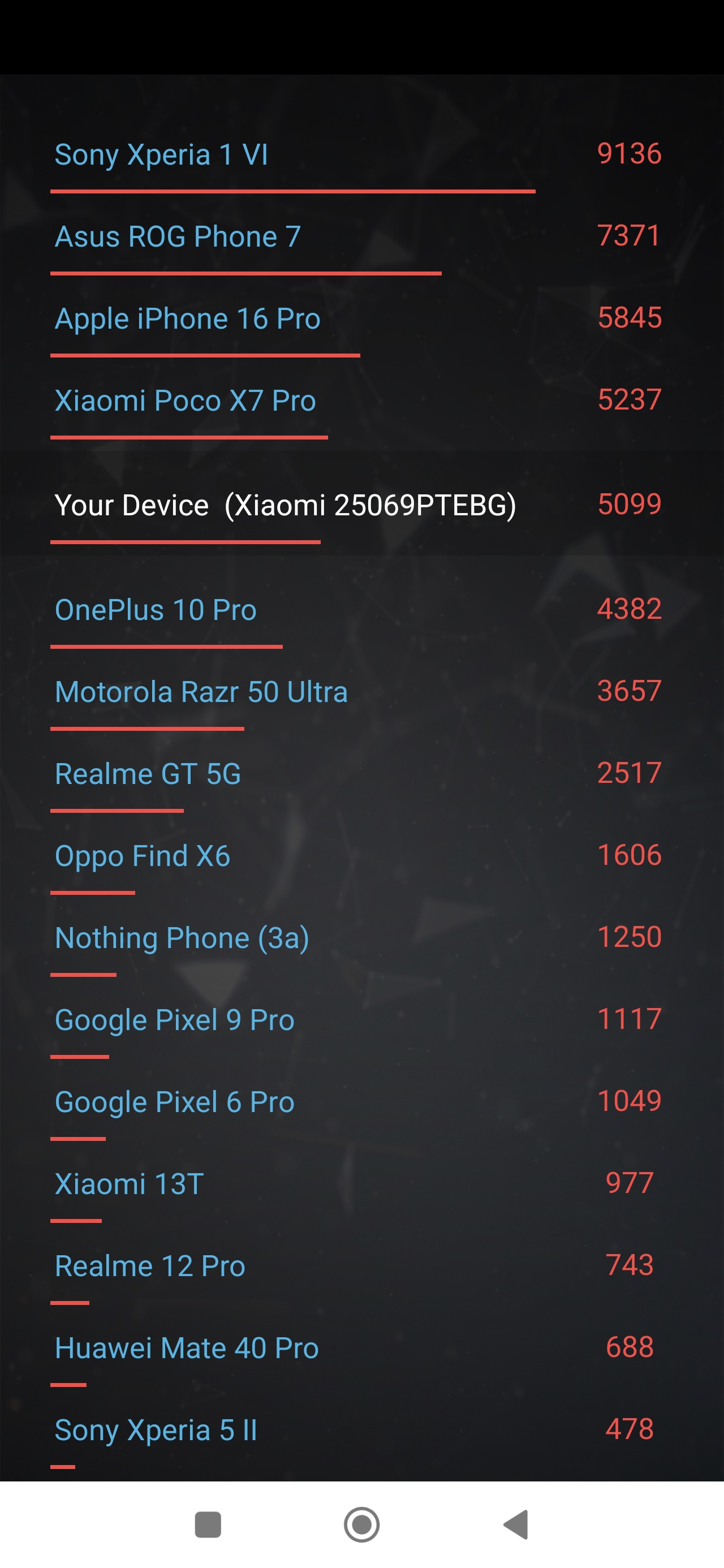Choose the Nothing Phone (3a) entry

coord(182,938)
